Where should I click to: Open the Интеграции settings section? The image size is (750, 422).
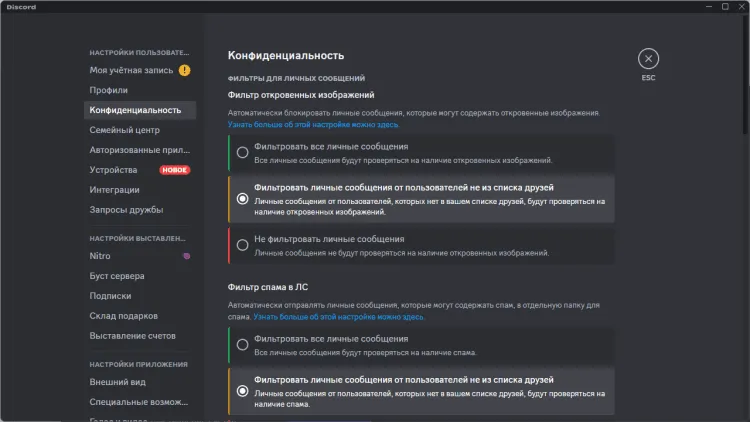click(114, 190)
